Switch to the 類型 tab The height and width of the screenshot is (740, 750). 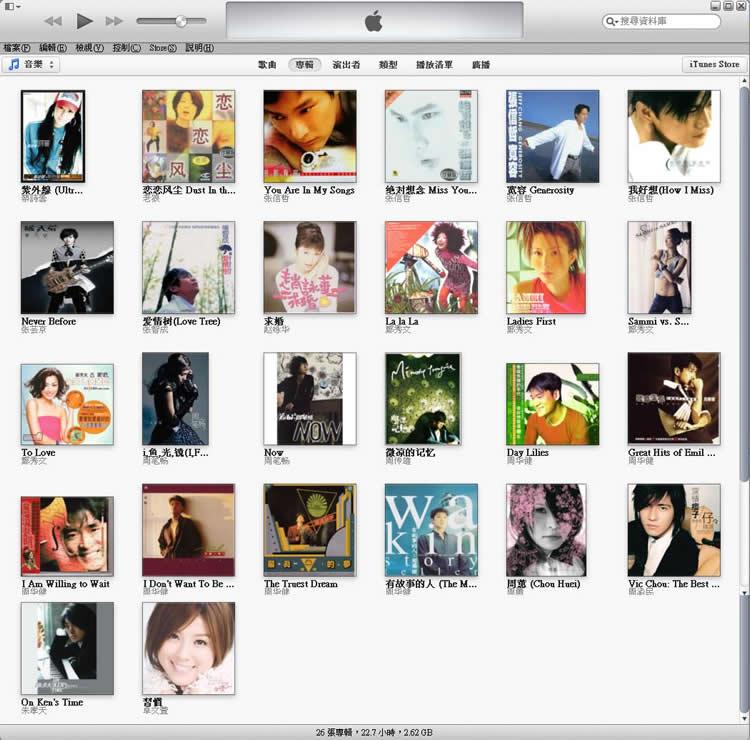click(x=388, y=65)
